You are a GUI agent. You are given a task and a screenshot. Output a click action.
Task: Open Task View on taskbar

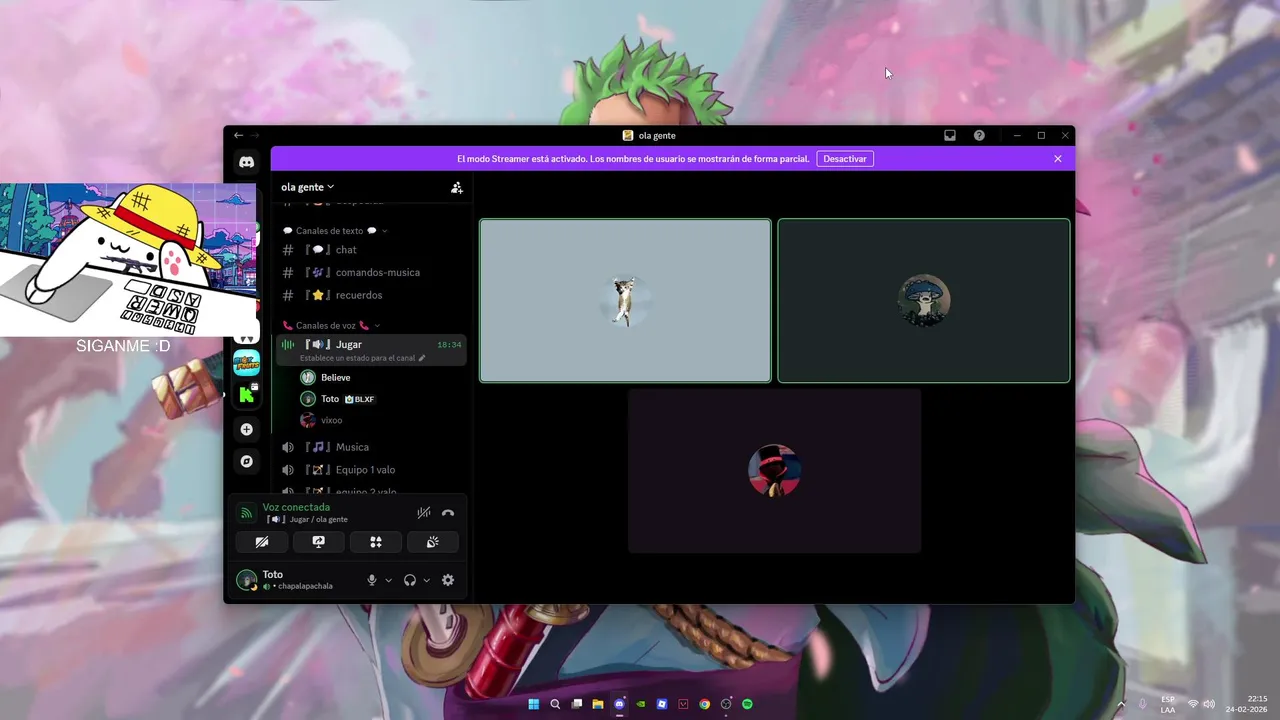pyautogui.click(x=577, y=704)
